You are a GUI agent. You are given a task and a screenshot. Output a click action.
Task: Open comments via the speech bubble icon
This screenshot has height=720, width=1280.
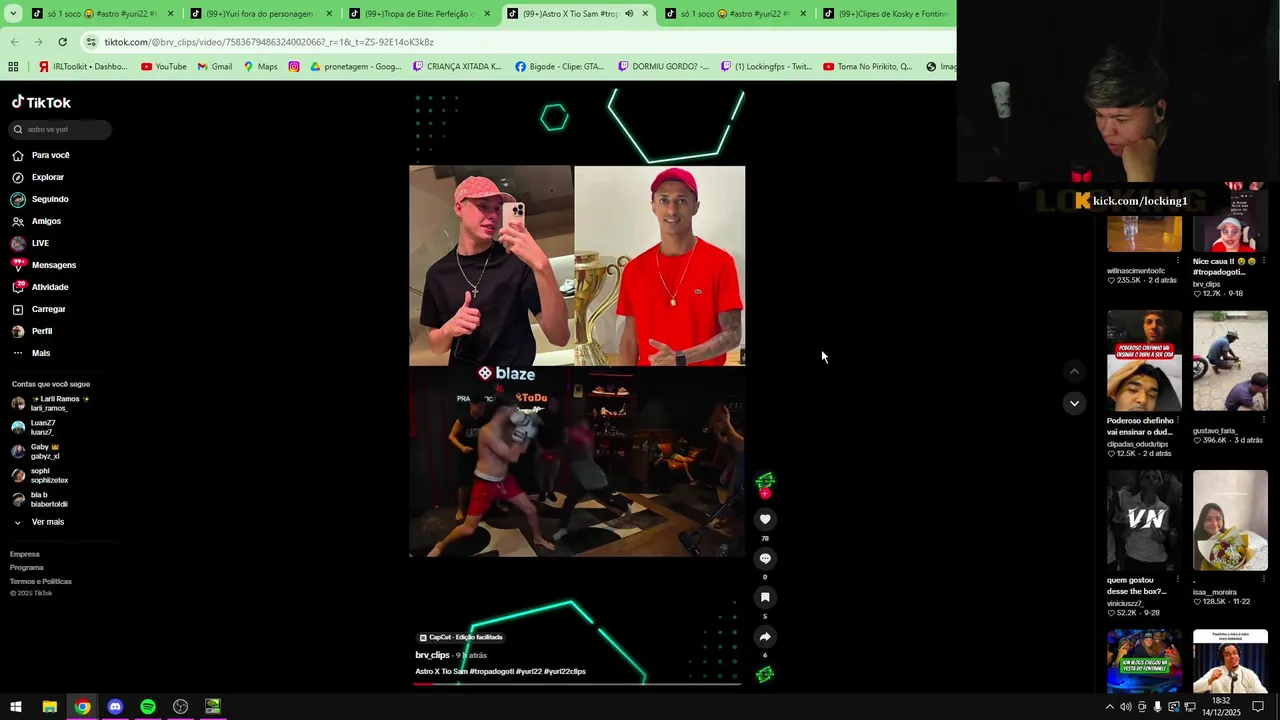pyautogui.click(x=765, y=558)
